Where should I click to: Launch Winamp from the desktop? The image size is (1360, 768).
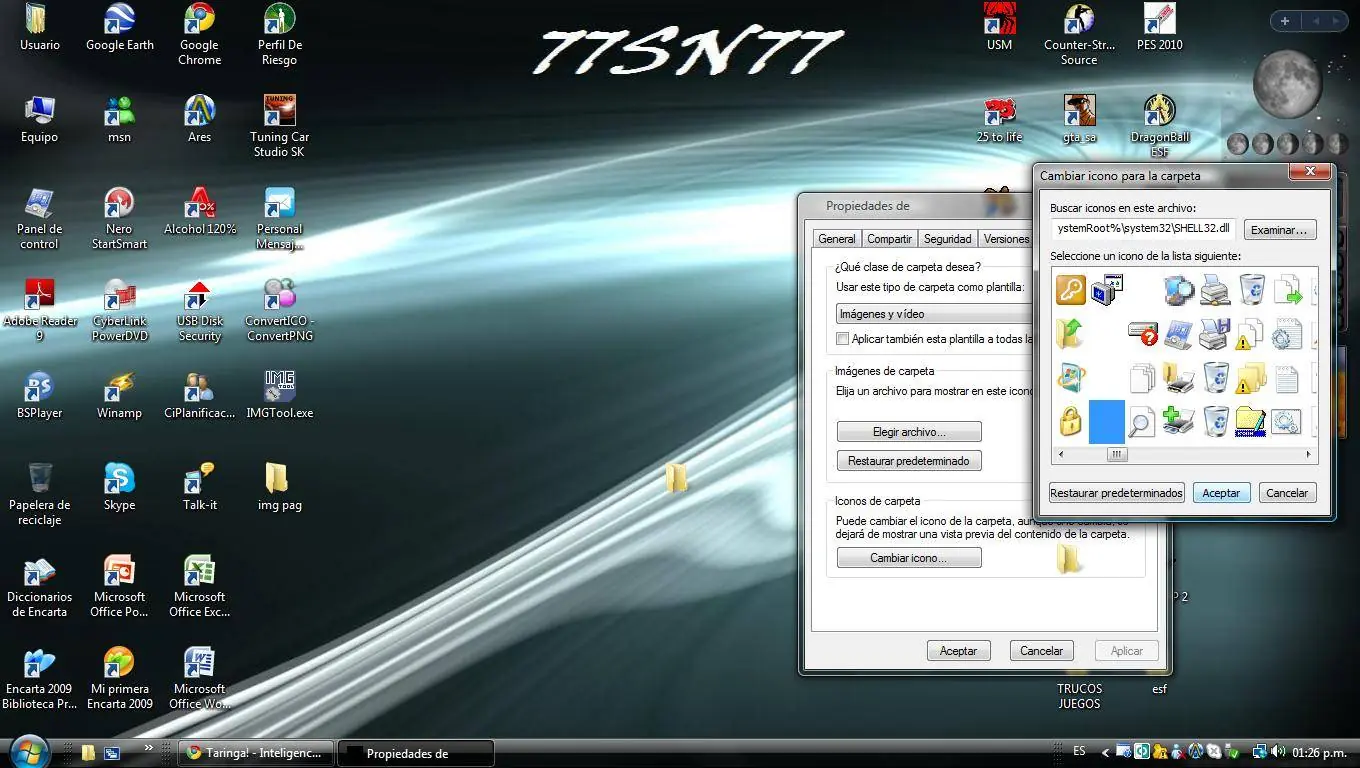pos(119,395)
